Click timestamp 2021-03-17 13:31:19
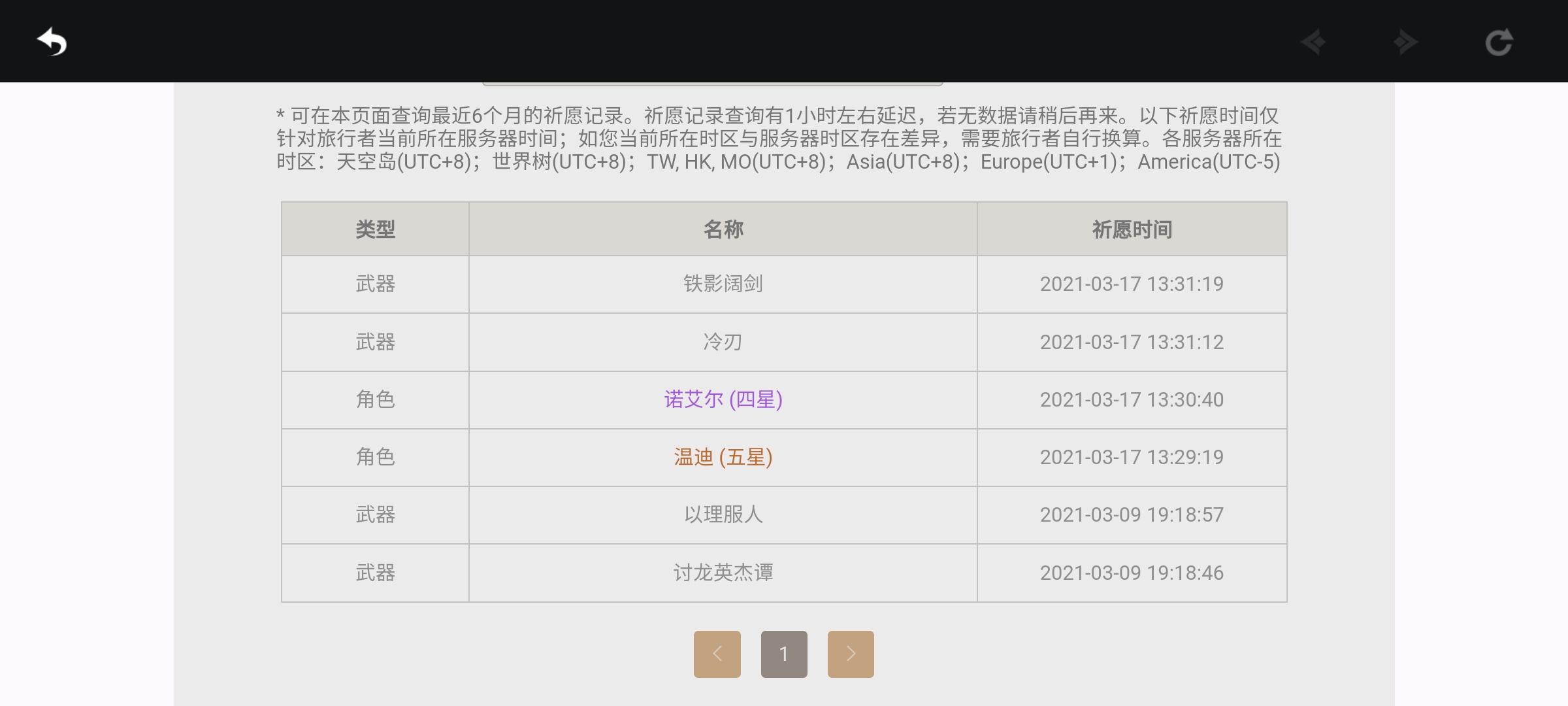 [x=1132, y=284]
